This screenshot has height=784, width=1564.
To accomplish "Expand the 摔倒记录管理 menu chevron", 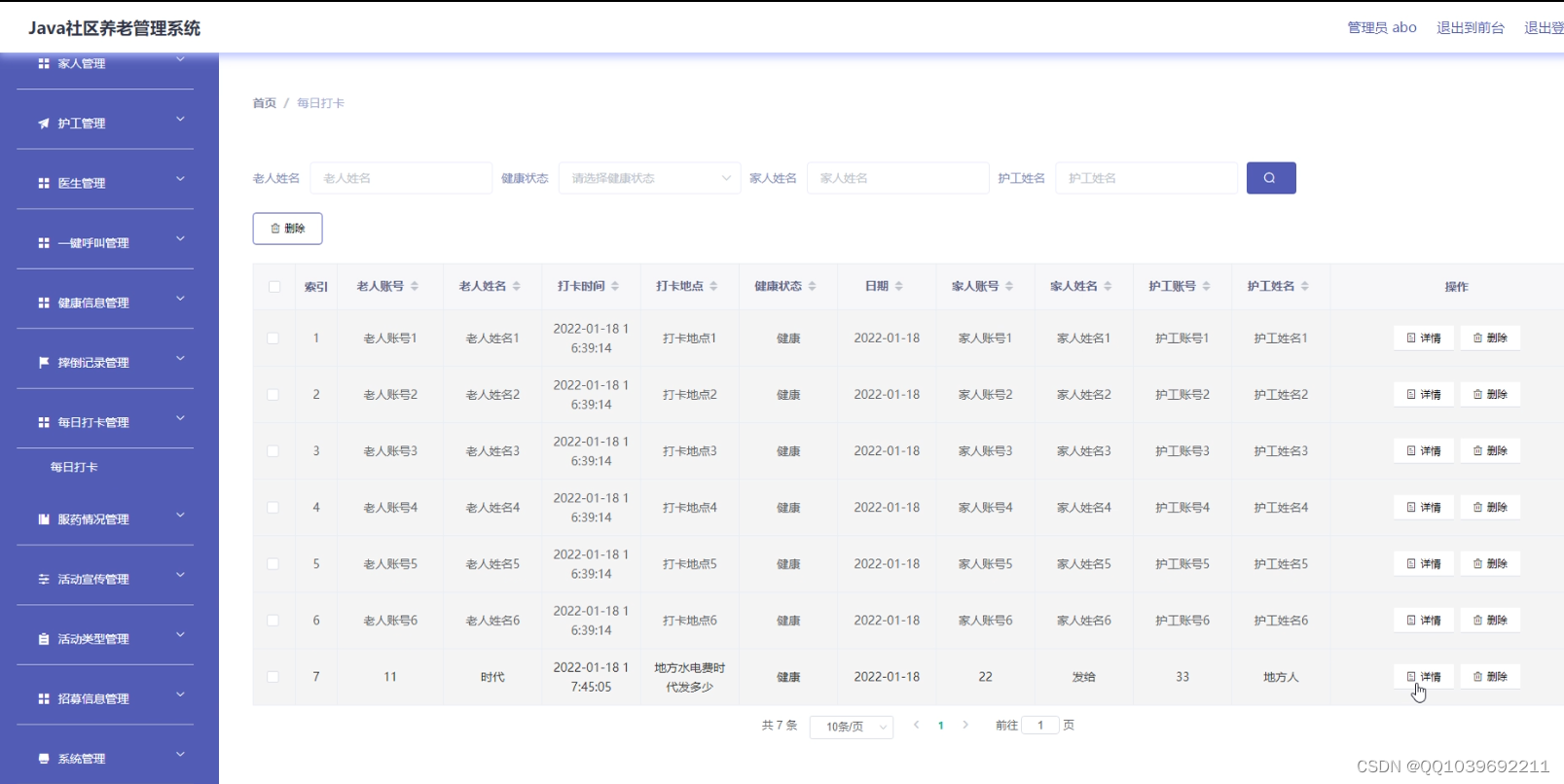I will 180,359.
